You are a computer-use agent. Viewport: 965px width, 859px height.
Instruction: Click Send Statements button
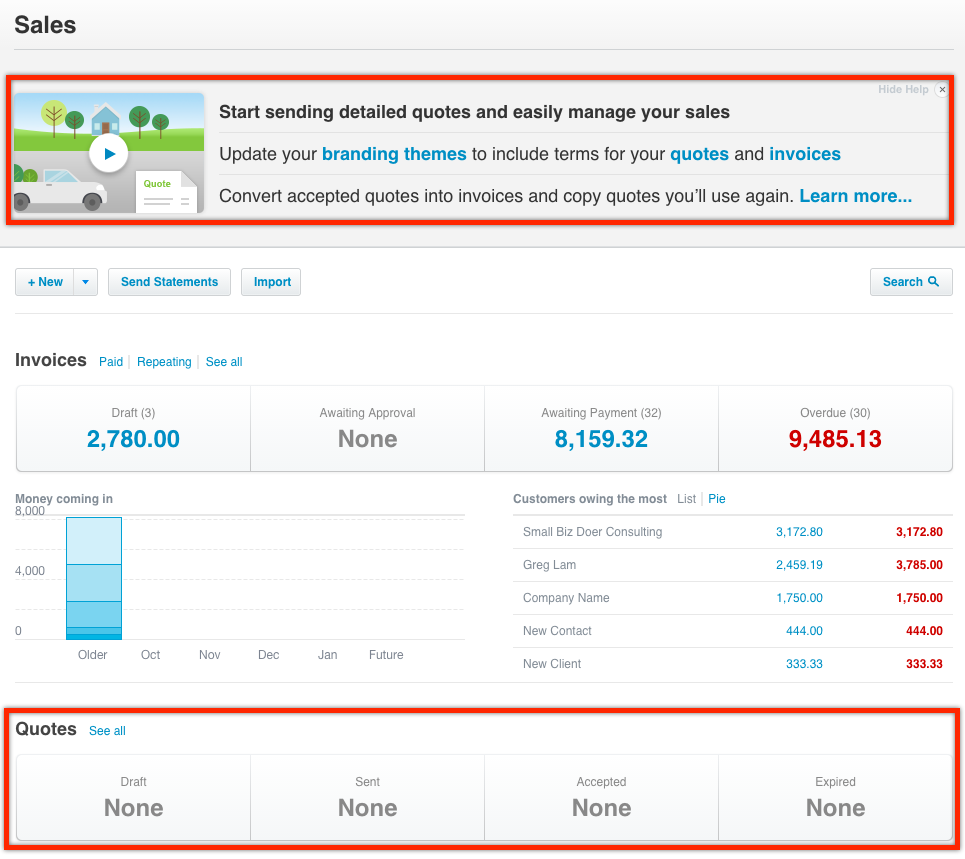(169, 282)
